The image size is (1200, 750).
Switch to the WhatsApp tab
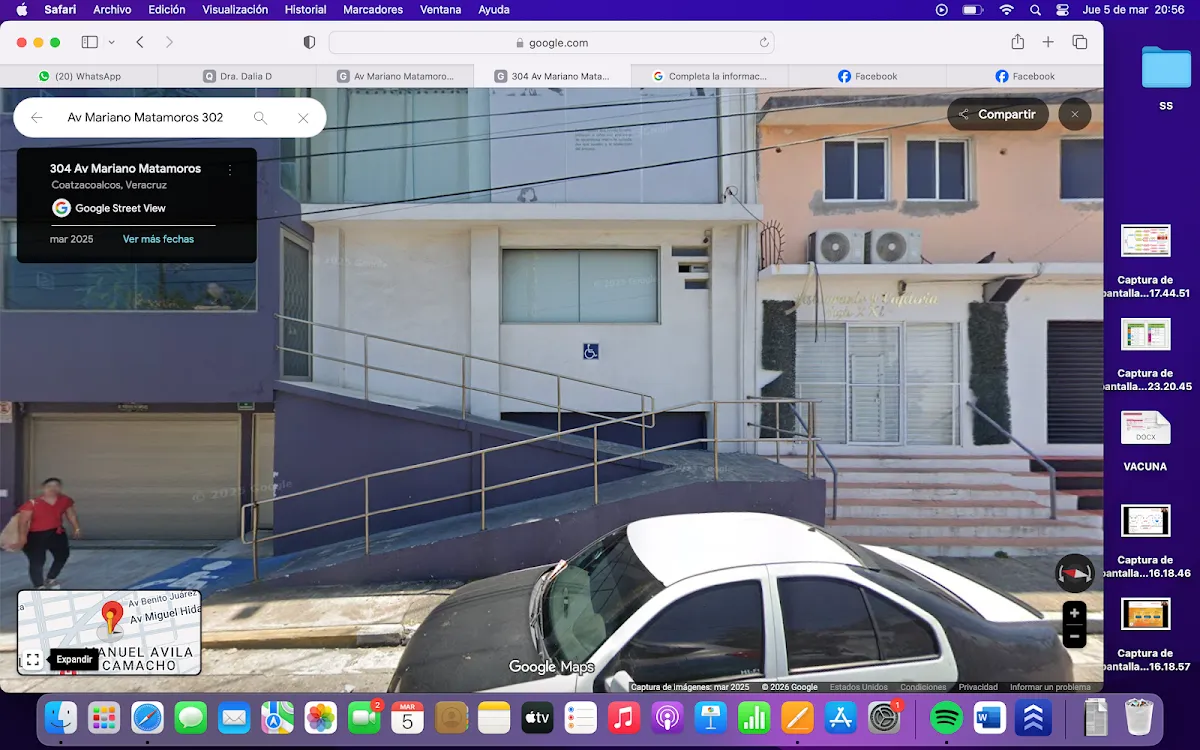pyautogui.click(x=80, y=76)
